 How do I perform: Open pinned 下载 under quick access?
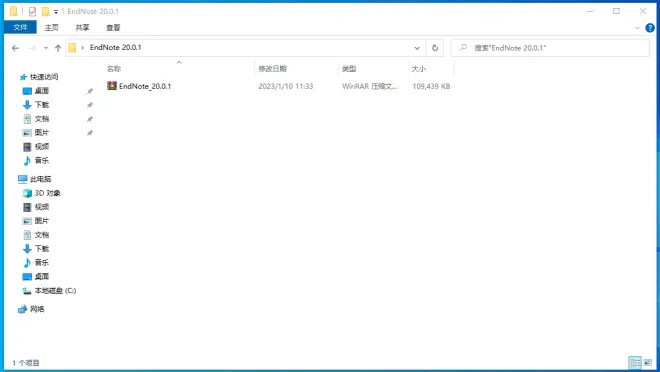pyautogui.click(x=42, y=105)
